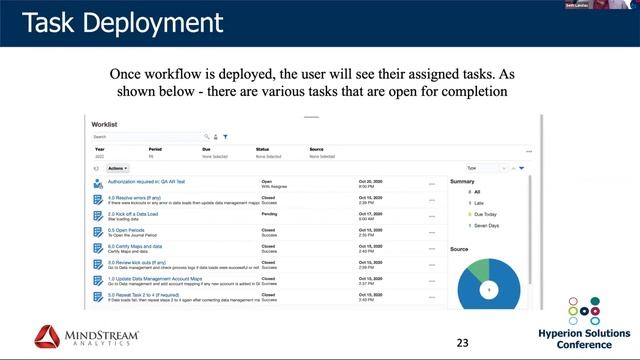Click the sort descending arrow near Type

coord(522,168)
